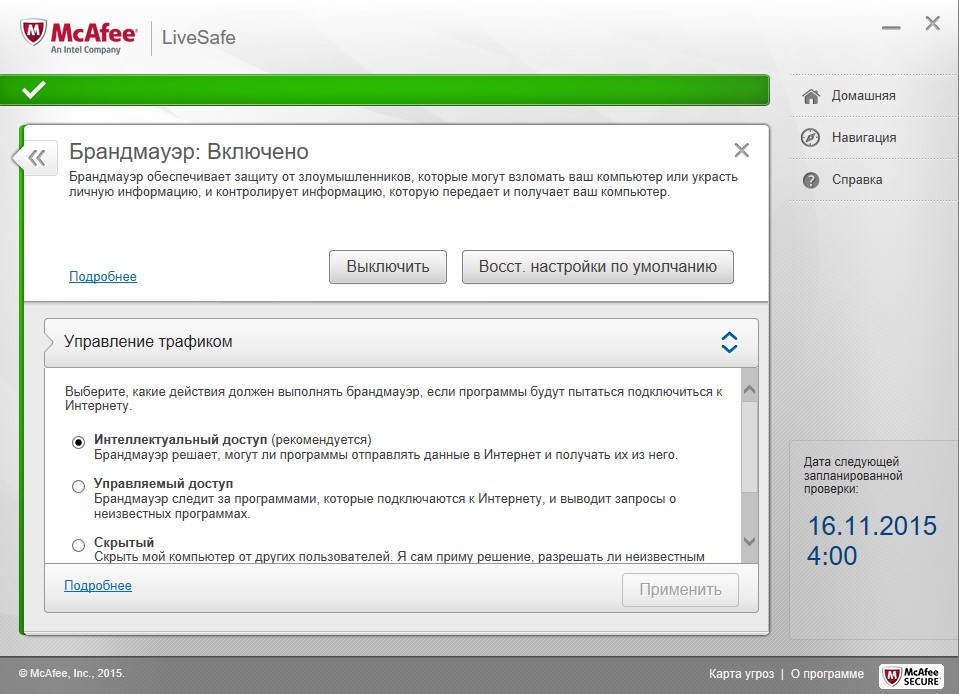
Task: Click the compass icon beside Навигация
Action: pos(810,138)
